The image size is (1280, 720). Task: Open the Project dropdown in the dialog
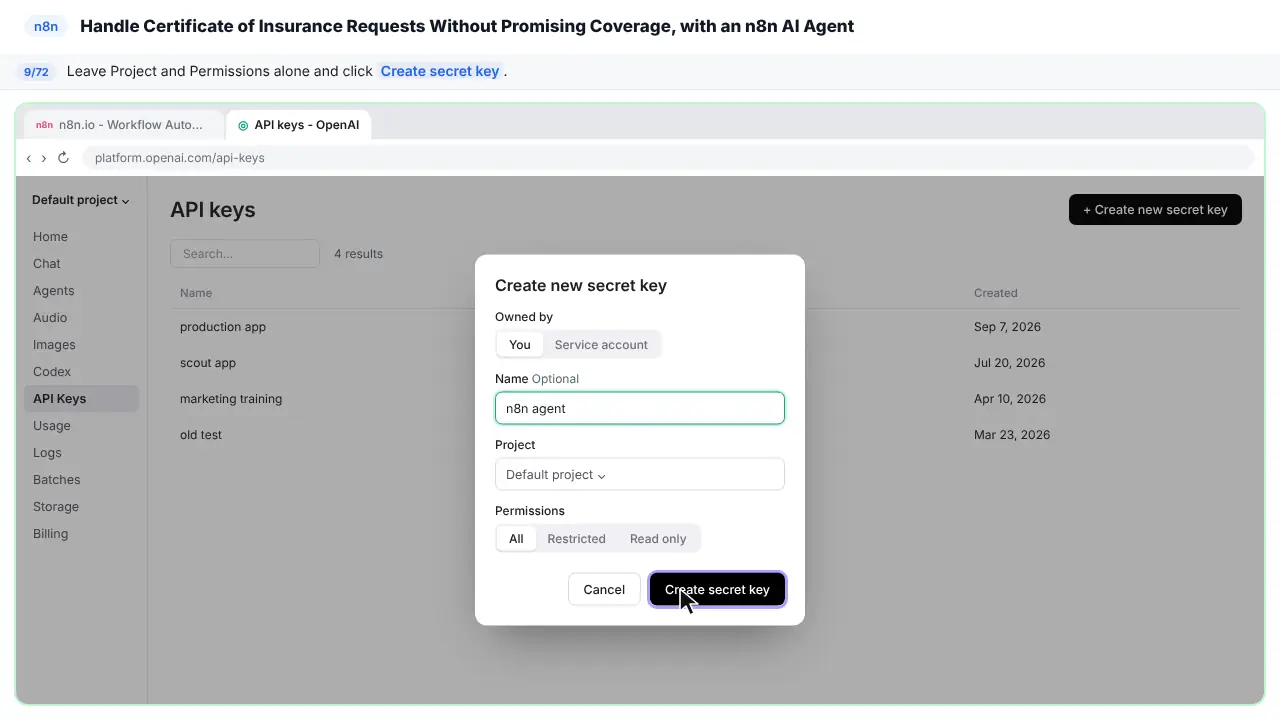[640, 474]
